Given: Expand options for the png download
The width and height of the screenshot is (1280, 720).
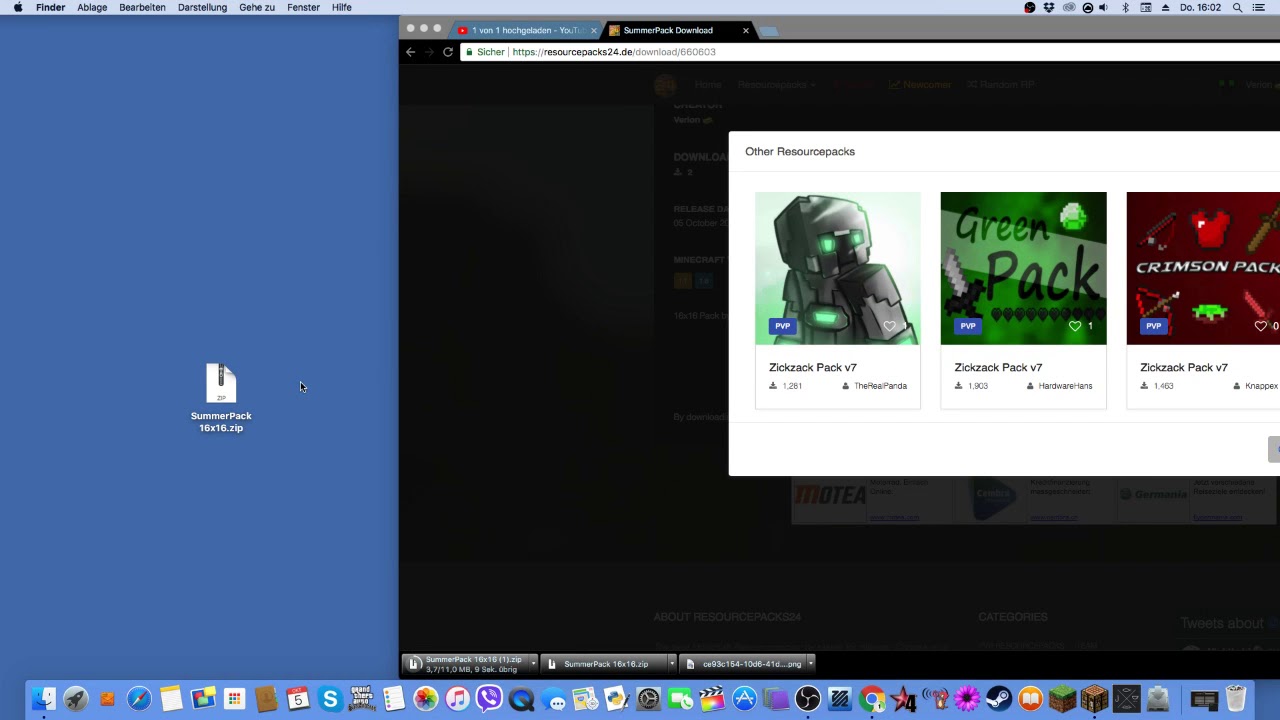Looking at the screenshot, I should (810, 664).
